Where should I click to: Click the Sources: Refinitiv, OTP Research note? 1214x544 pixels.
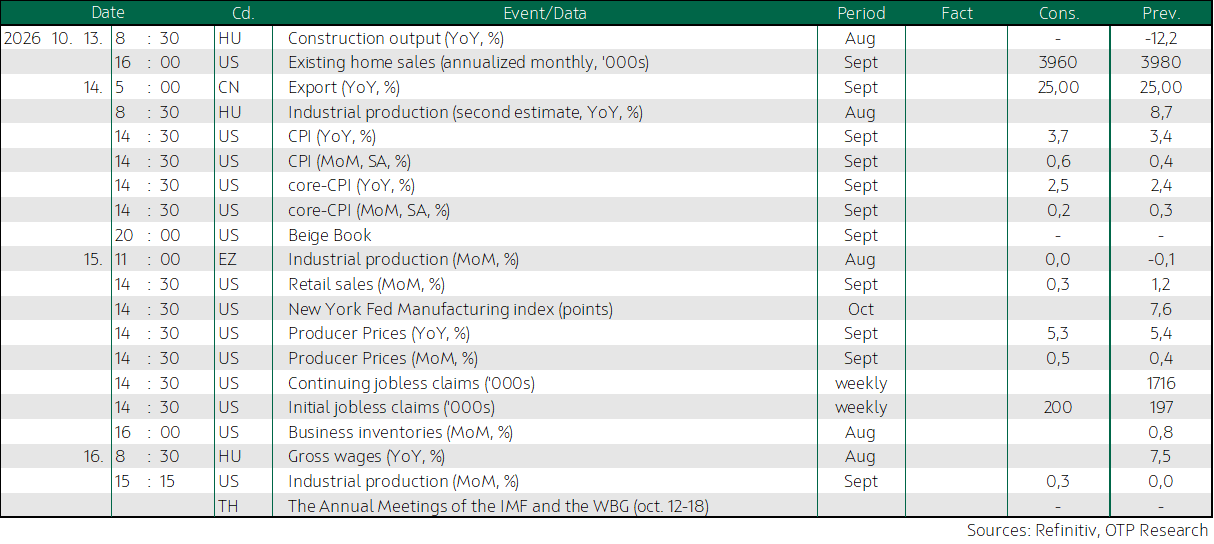1087,530
